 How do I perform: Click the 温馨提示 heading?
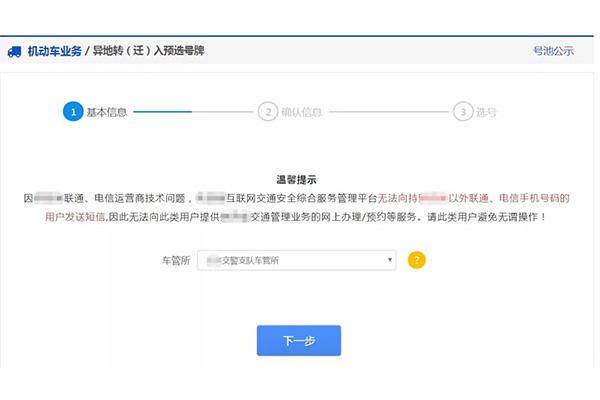[297, 180]
